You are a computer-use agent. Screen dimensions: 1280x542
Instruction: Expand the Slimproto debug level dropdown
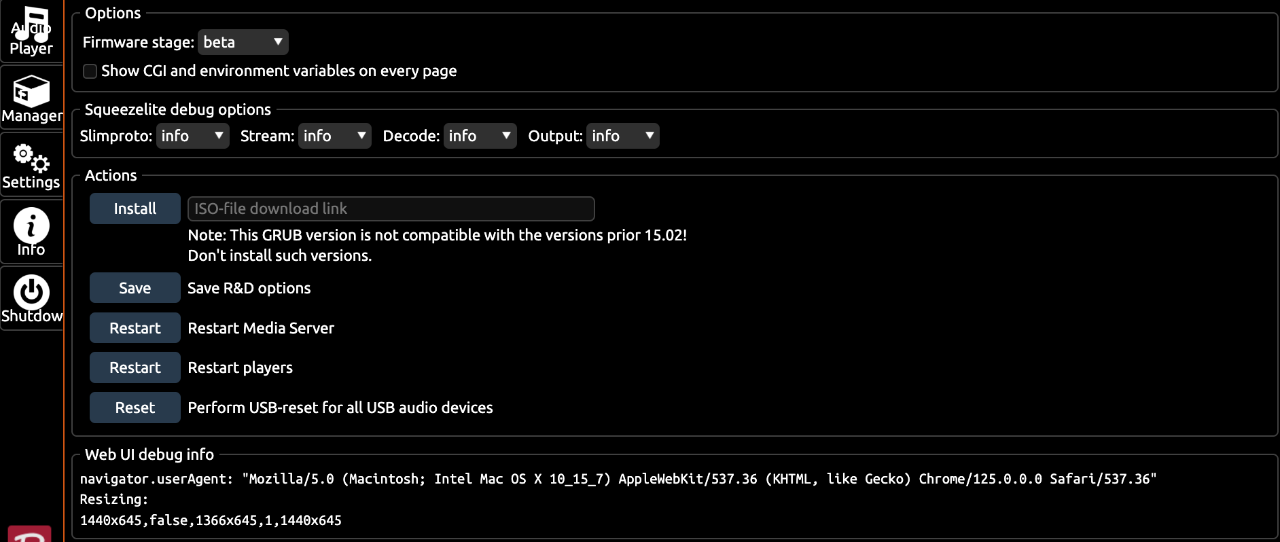193,136
